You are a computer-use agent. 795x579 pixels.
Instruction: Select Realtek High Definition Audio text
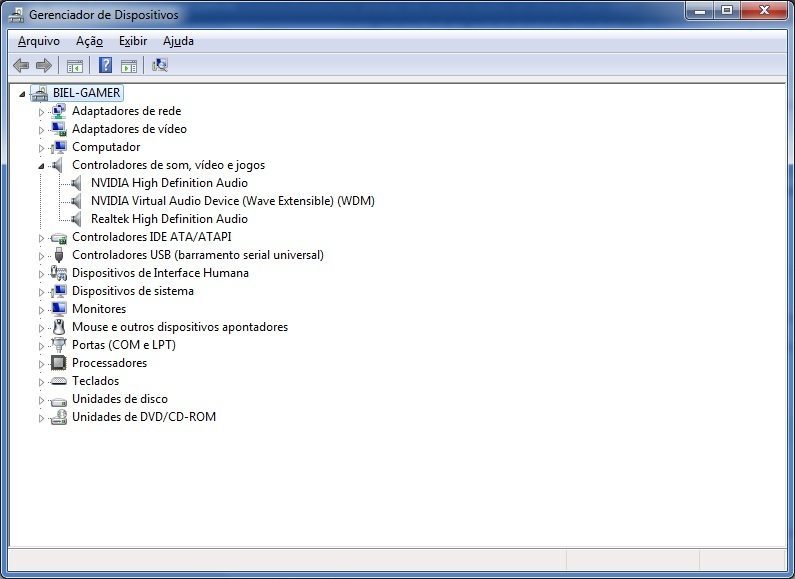pos(169,219)
